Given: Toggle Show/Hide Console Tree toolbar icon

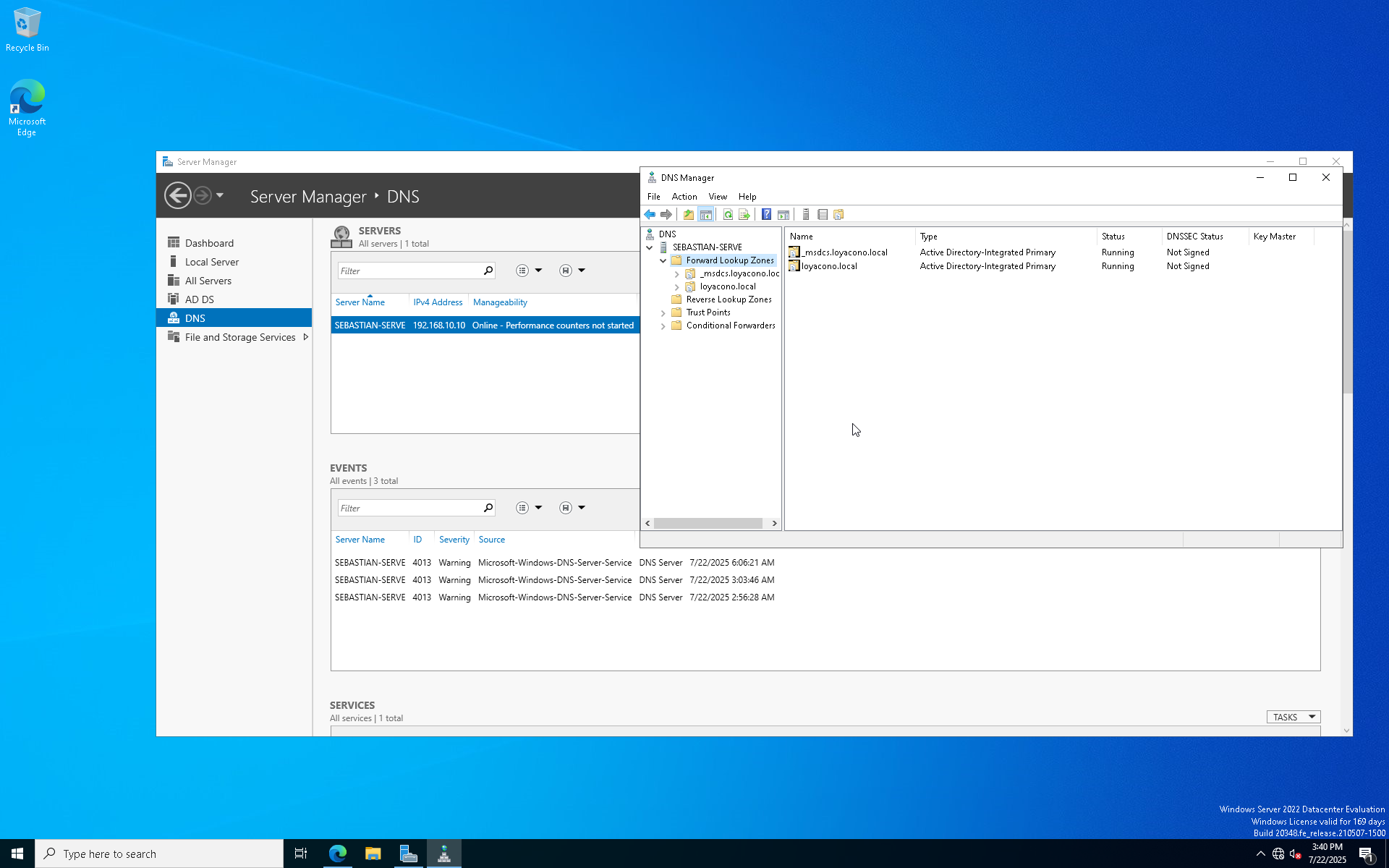Looking at the screenshot, I should (706, 214).
